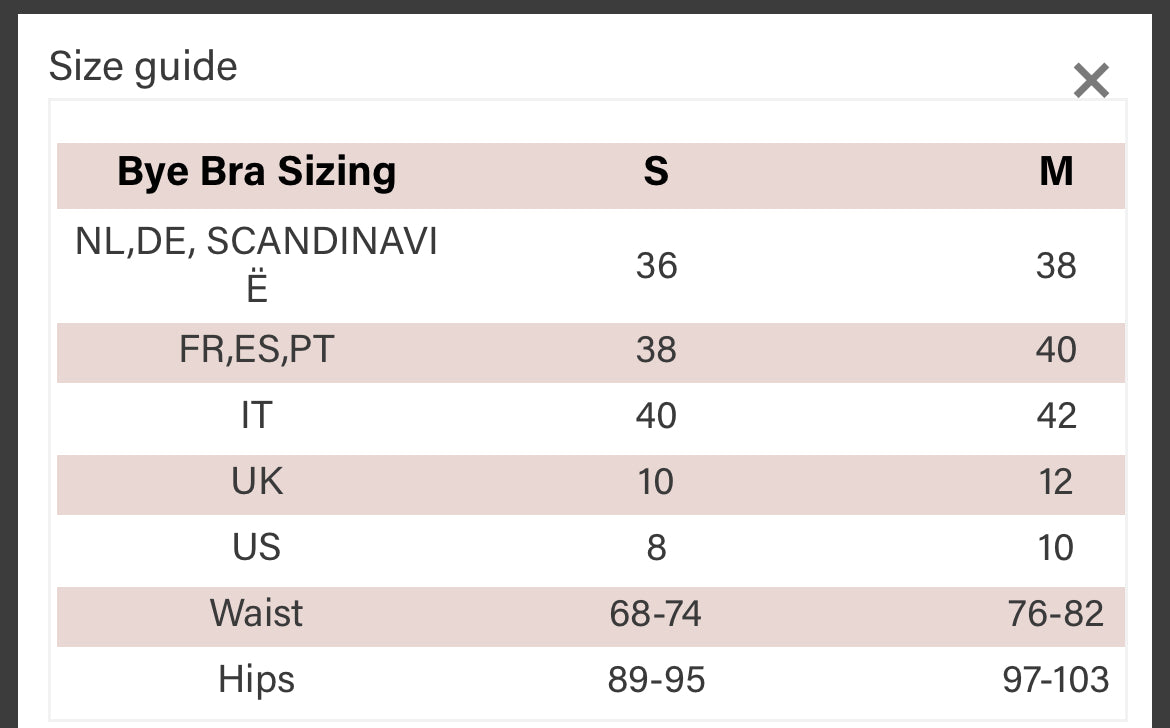Click the NL,DE size value 36
The height and width of the screenshot is (728, 1170).
(x=656, y=266)
